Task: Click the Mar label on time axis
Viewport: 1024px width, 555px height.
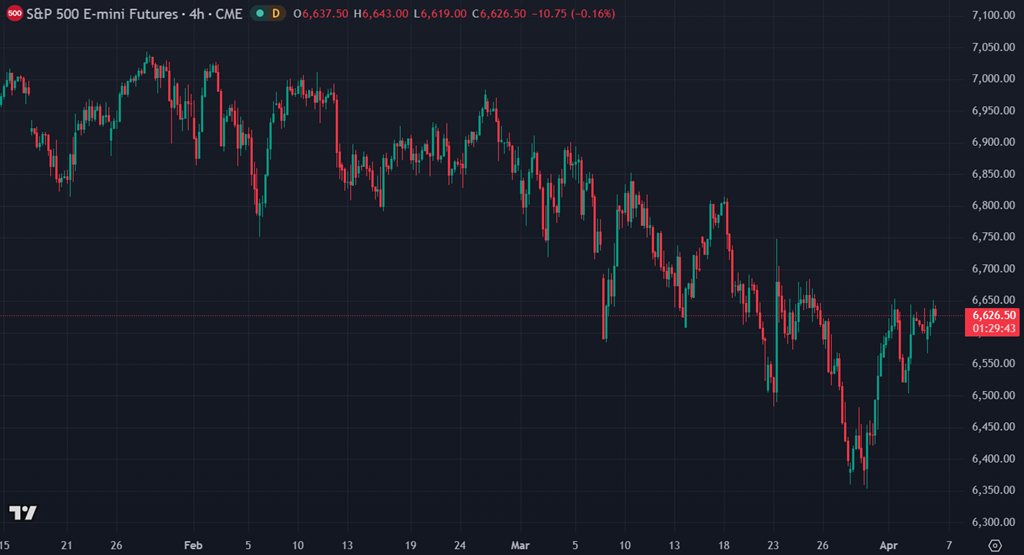Action: coord(520,545)
